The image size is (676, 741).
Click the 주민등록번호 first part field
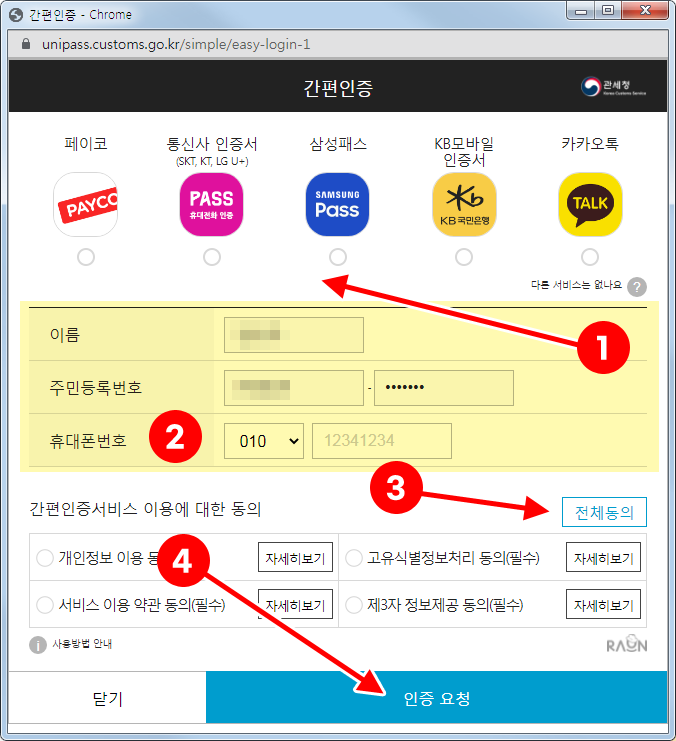click(294, 388)
